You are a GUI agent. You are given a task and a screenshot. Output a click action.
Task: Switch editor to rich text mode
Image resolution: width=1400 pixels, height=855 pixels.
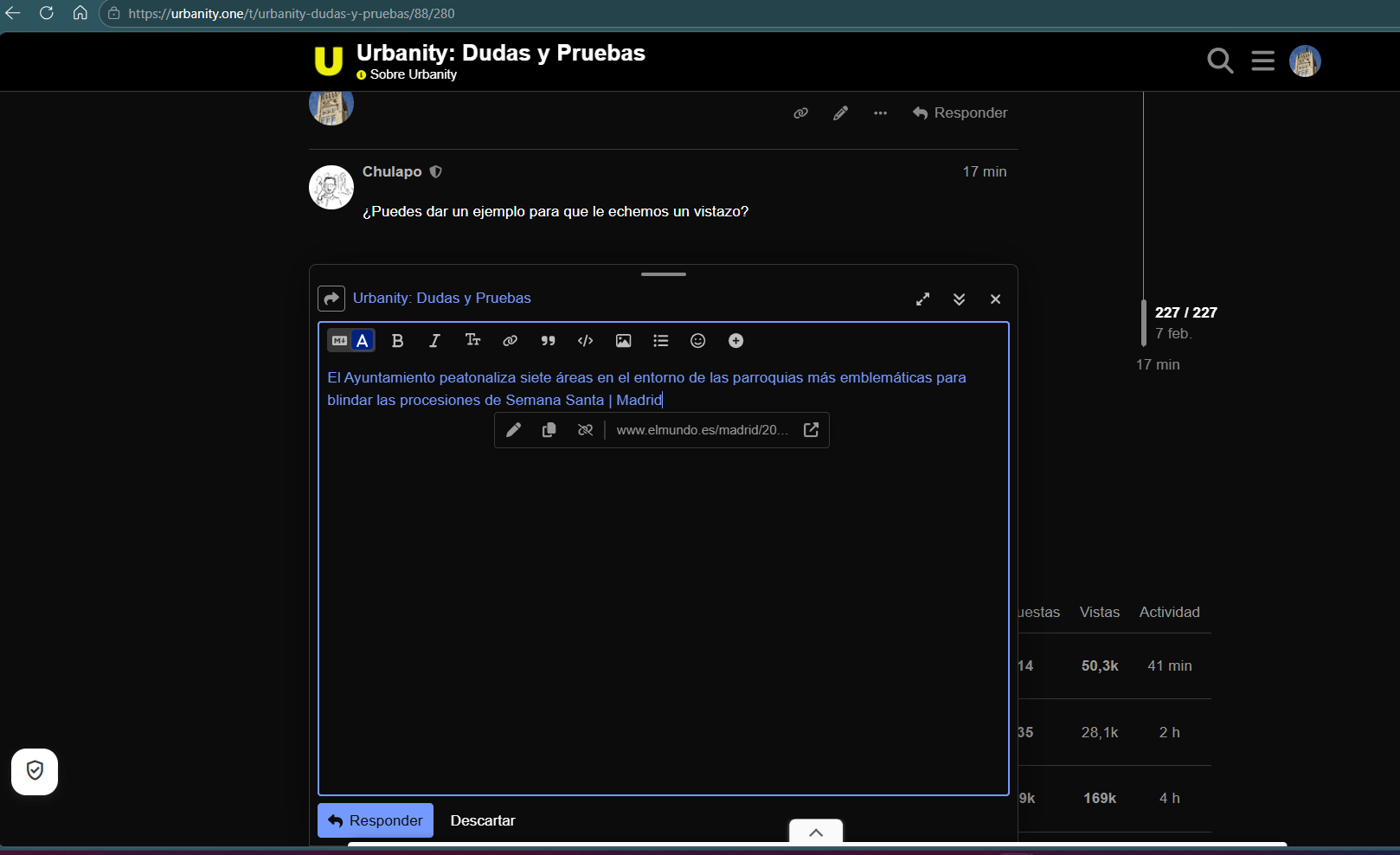(x=363, y=341)
